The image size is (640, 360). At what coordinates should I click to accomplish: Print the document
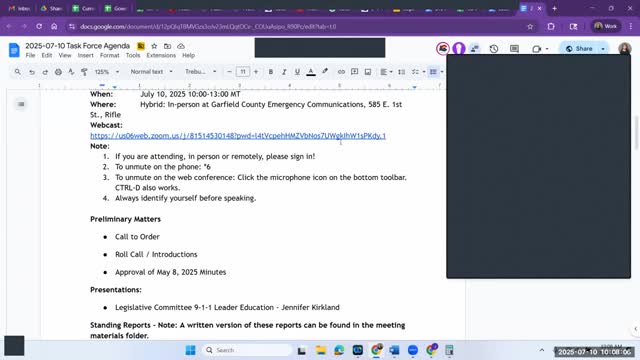[x=58, y=72]
